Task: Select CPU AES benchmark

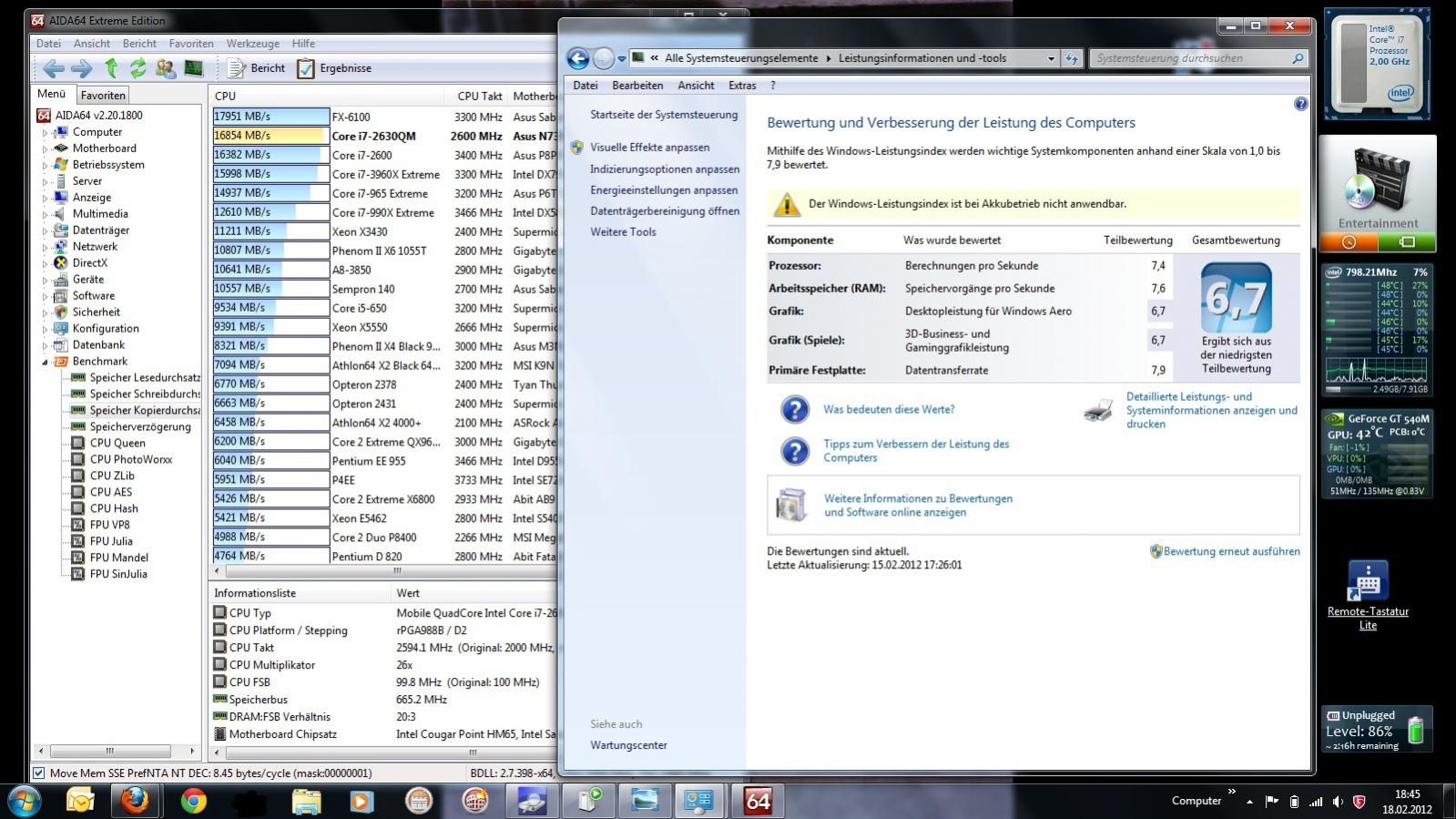Action: pos(111,493)
